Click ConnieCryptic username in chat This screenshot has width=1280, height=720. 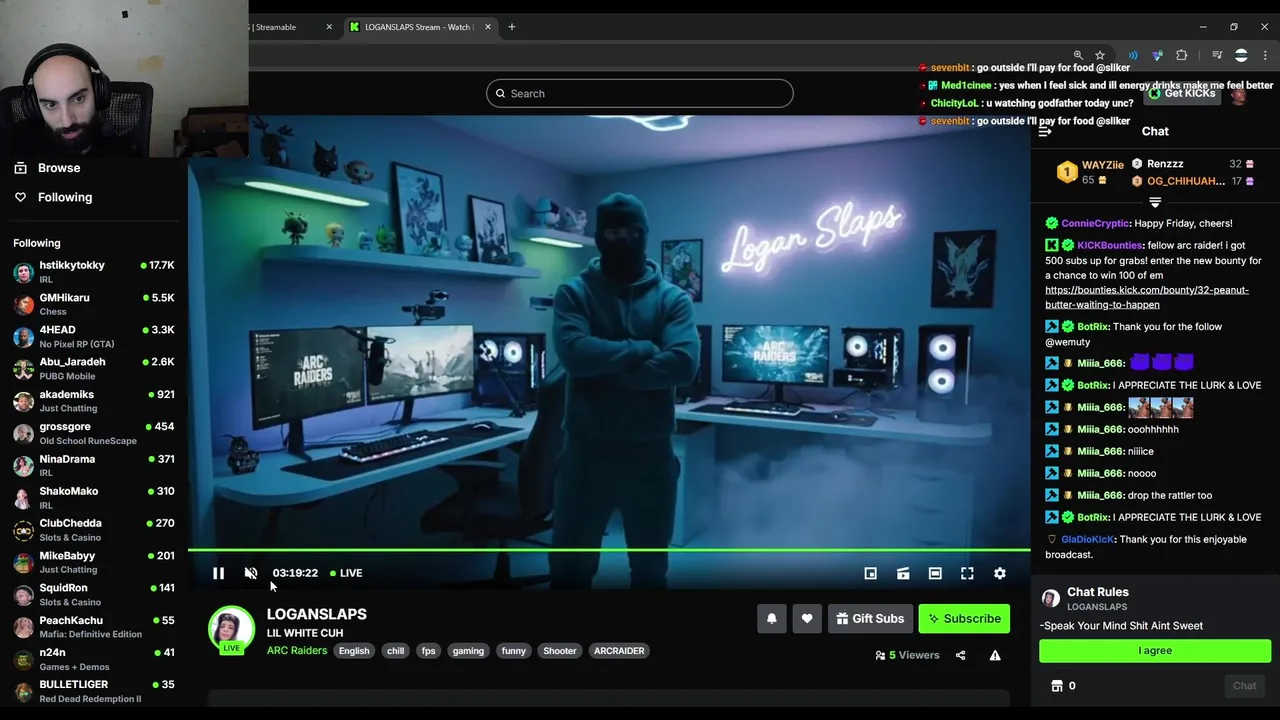pos(1095,223)
